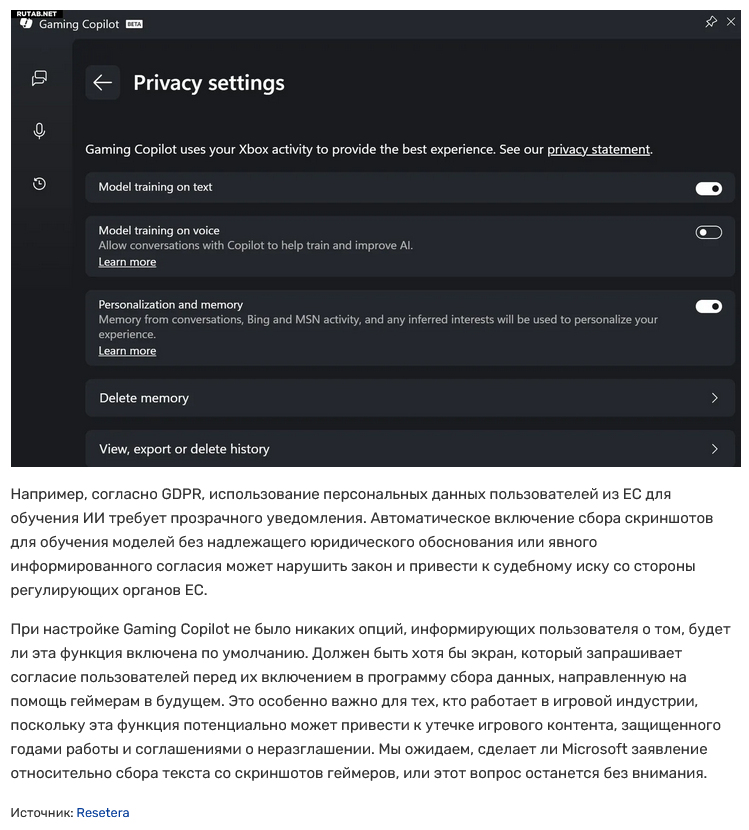The image size is (749, 830).
Task: Disable Model training on text
Action: pos(708,188)
